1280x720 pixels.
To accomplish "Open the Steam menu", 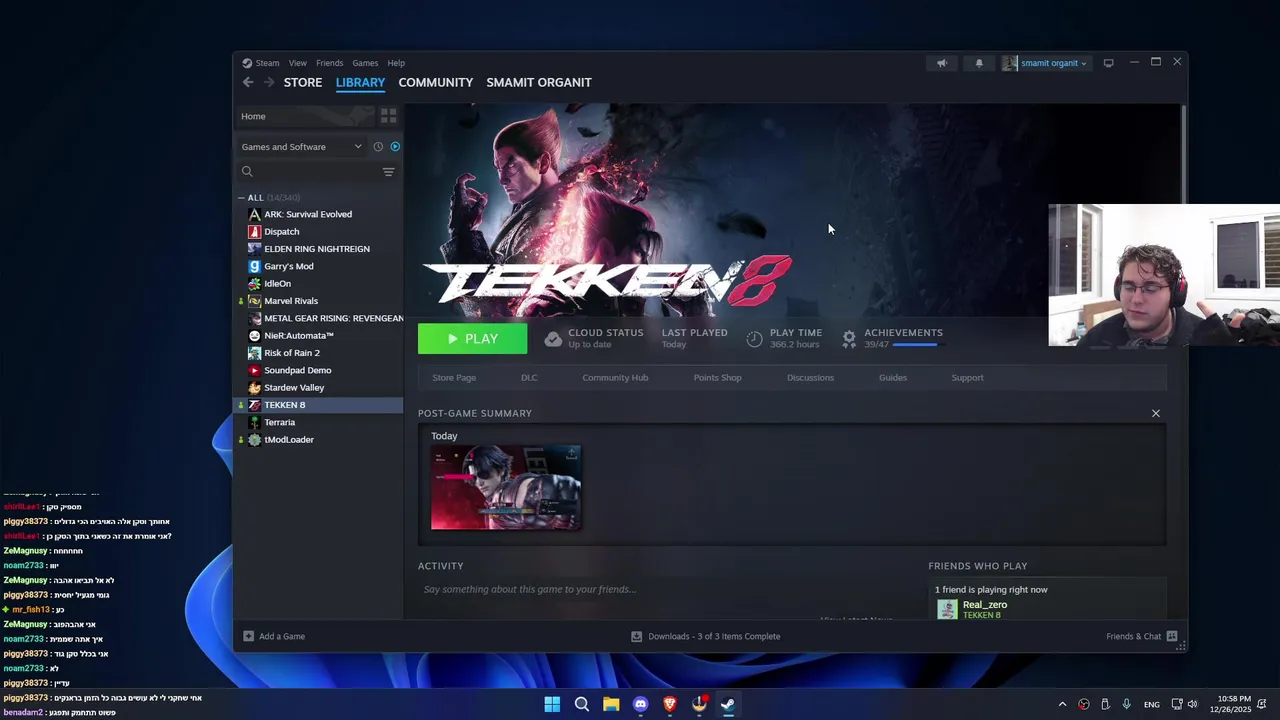I will click(x=267, y=63).
